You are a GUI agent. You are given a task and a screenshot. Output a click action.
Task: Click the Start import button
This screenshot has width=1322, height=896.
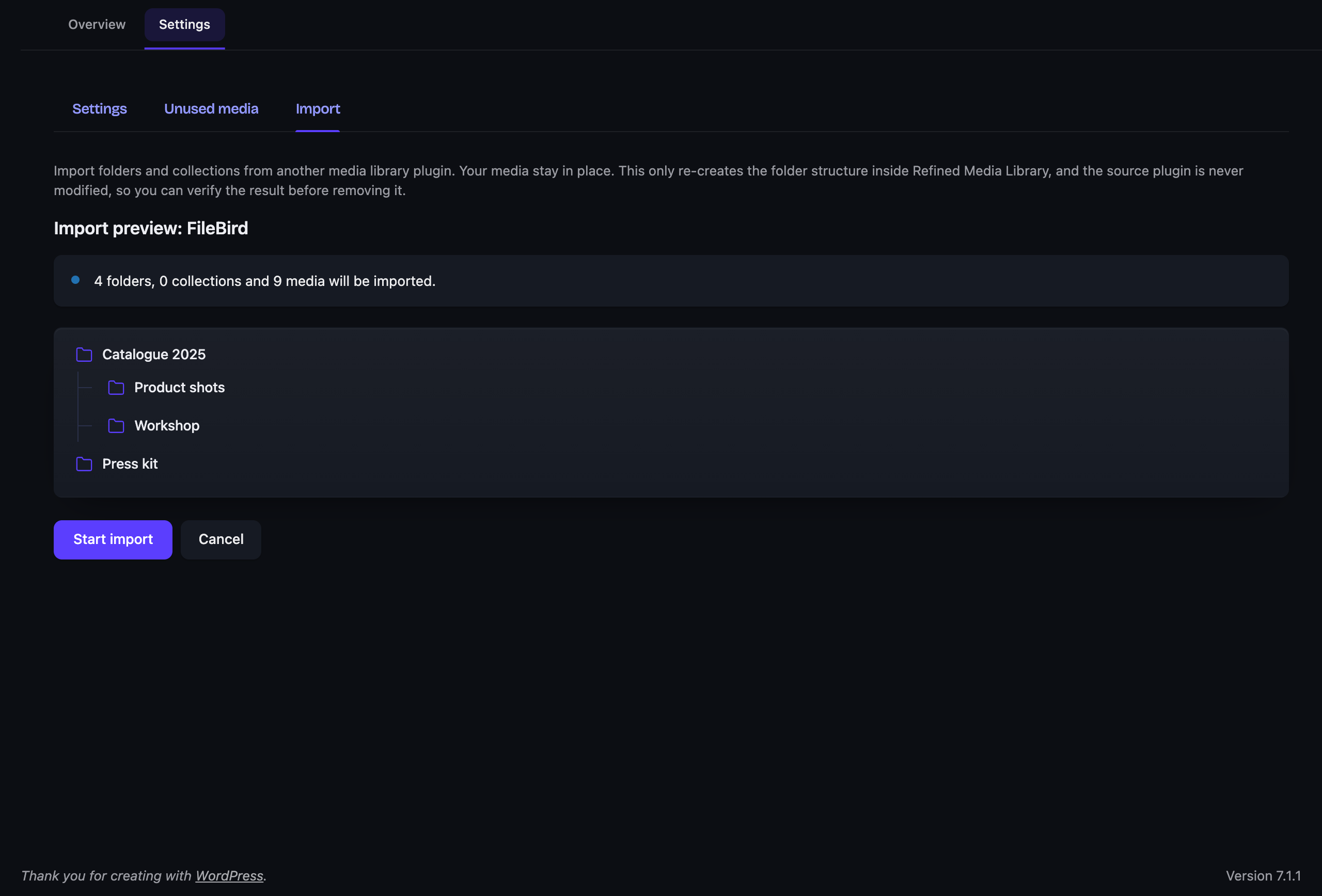(113, 539)
